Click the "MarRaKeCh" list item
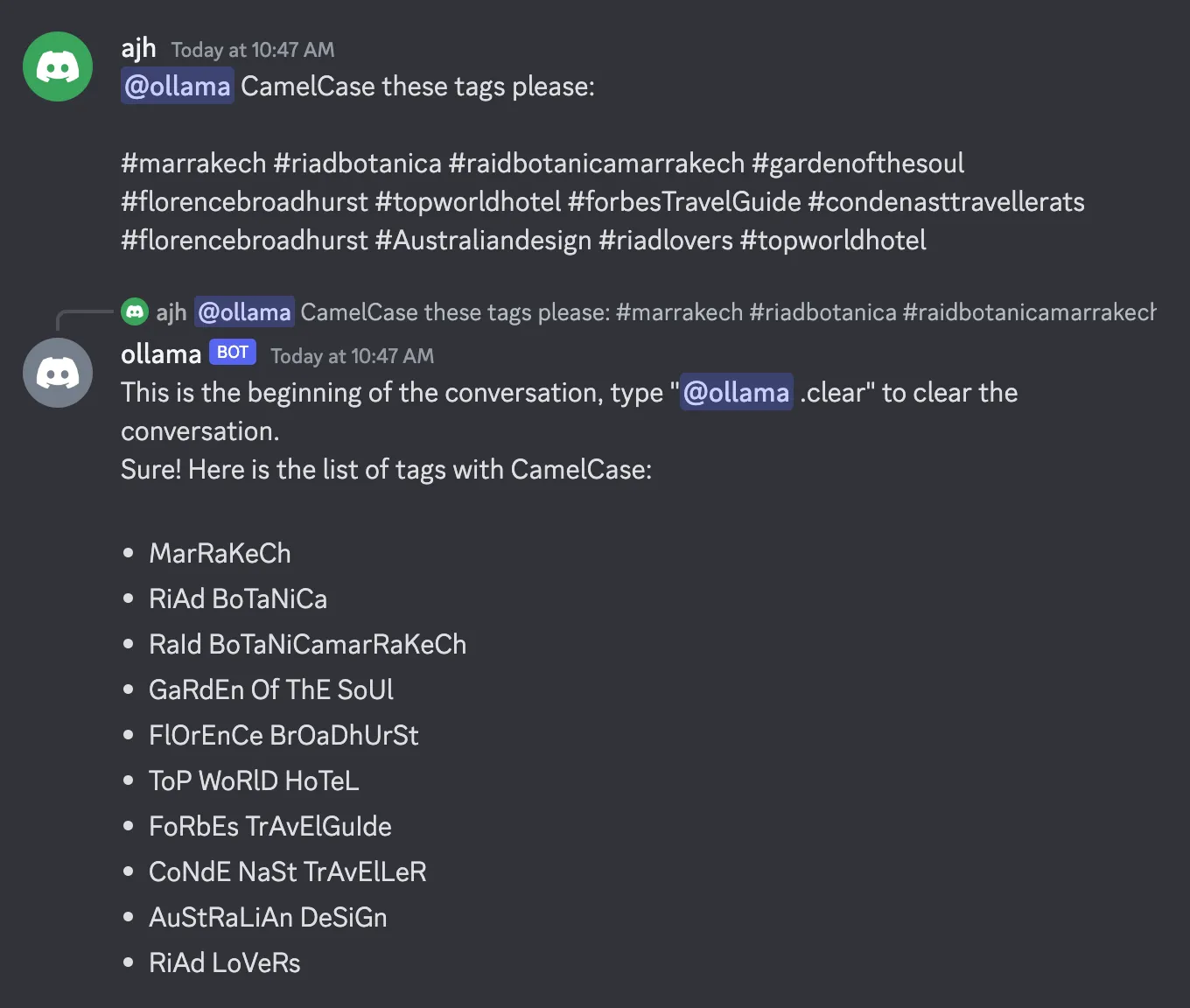 tap(220, 553)
